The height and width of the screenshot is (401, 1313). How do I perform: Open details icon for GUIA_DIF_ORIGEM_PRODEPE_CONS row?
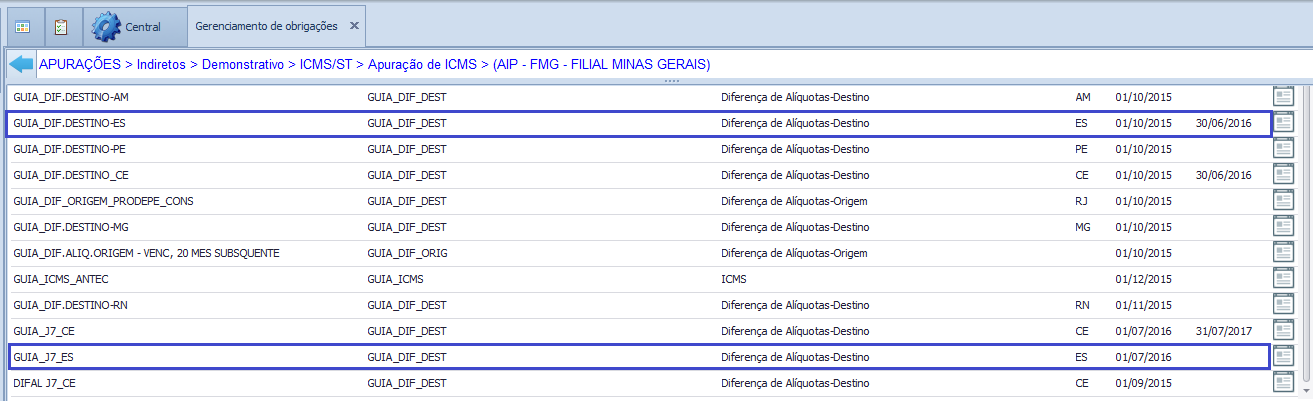pos(1283,201)
